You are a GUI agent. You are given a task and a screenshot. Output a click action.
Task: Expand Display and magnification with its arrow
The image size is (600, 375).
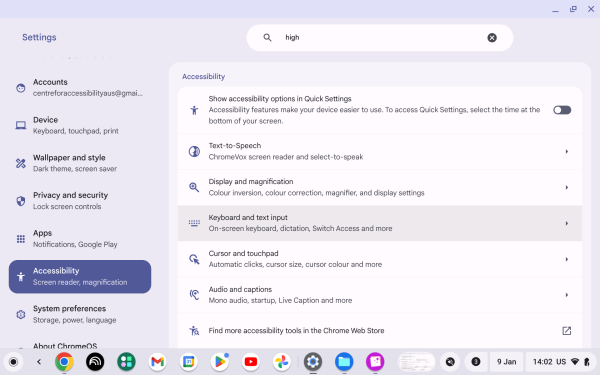coord(567,188)
